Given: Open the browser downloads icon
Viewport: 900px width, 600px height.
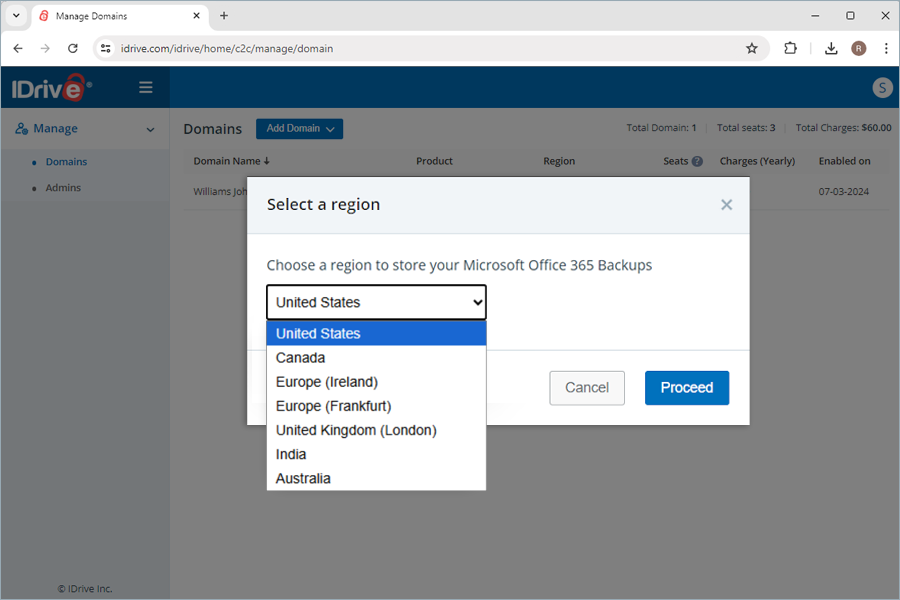Looking at the screenshot, I should click(x=831, y=48).
